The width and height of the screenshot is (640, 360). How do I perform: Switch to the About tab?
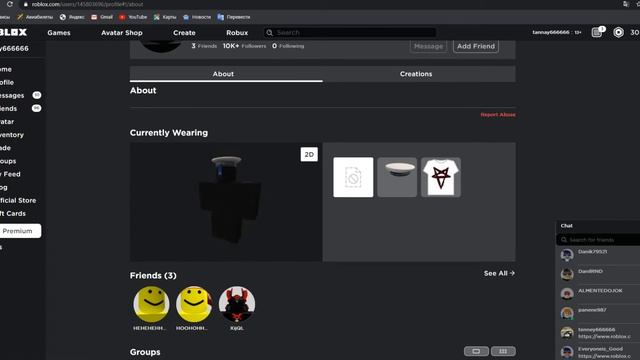click(226, 74)
